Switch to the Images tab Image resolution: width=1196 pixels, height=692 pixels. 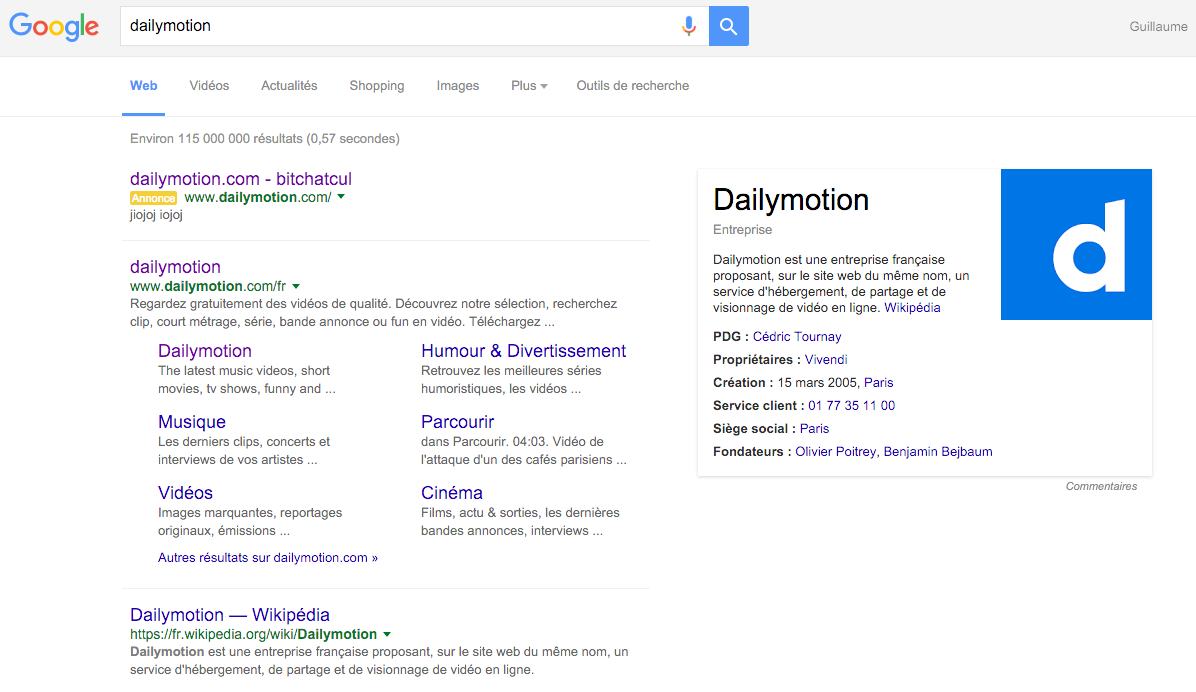point(457,86)
